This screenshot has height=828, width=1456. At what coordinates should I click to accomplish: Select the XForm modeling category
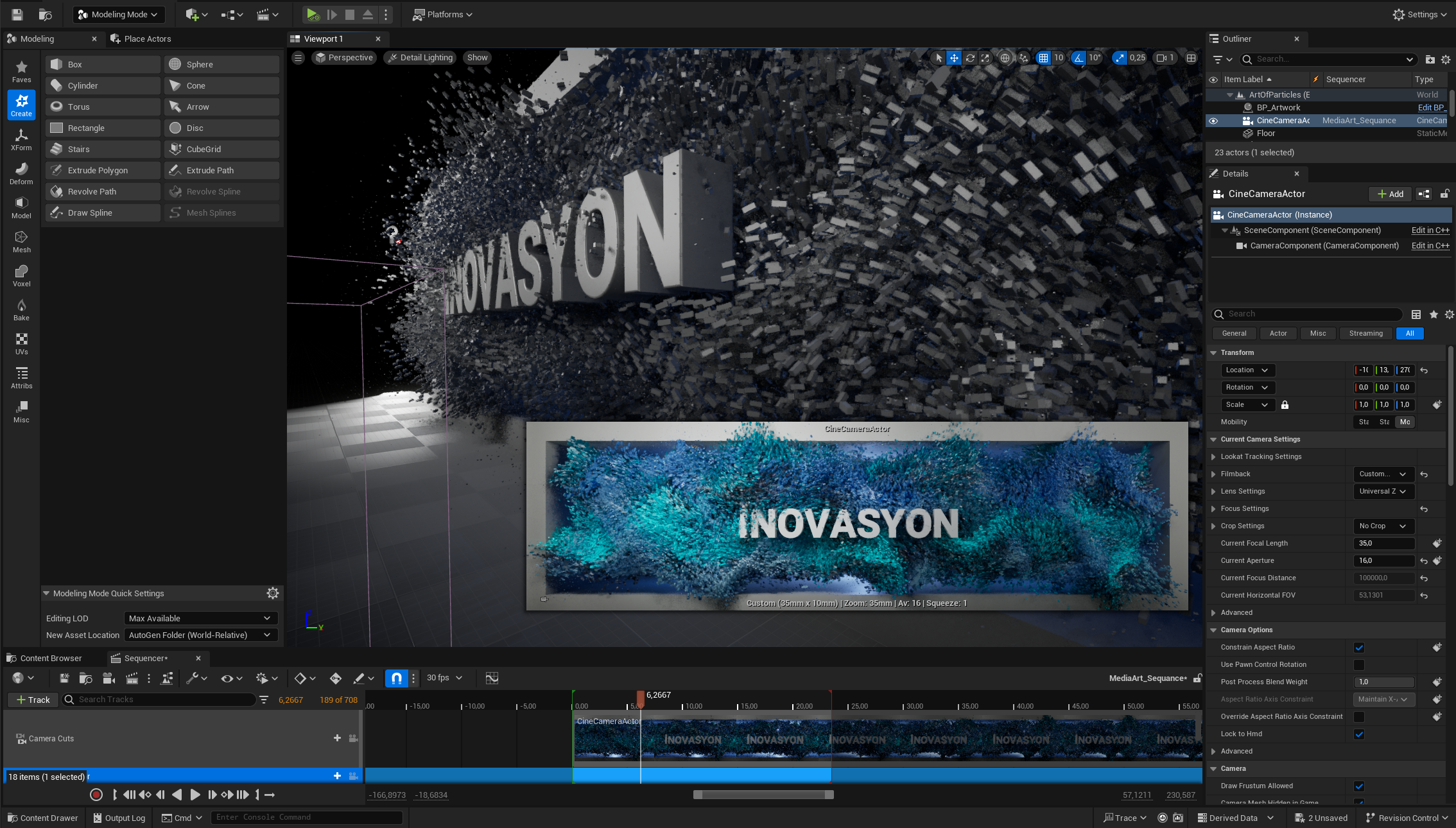(21, 139)
